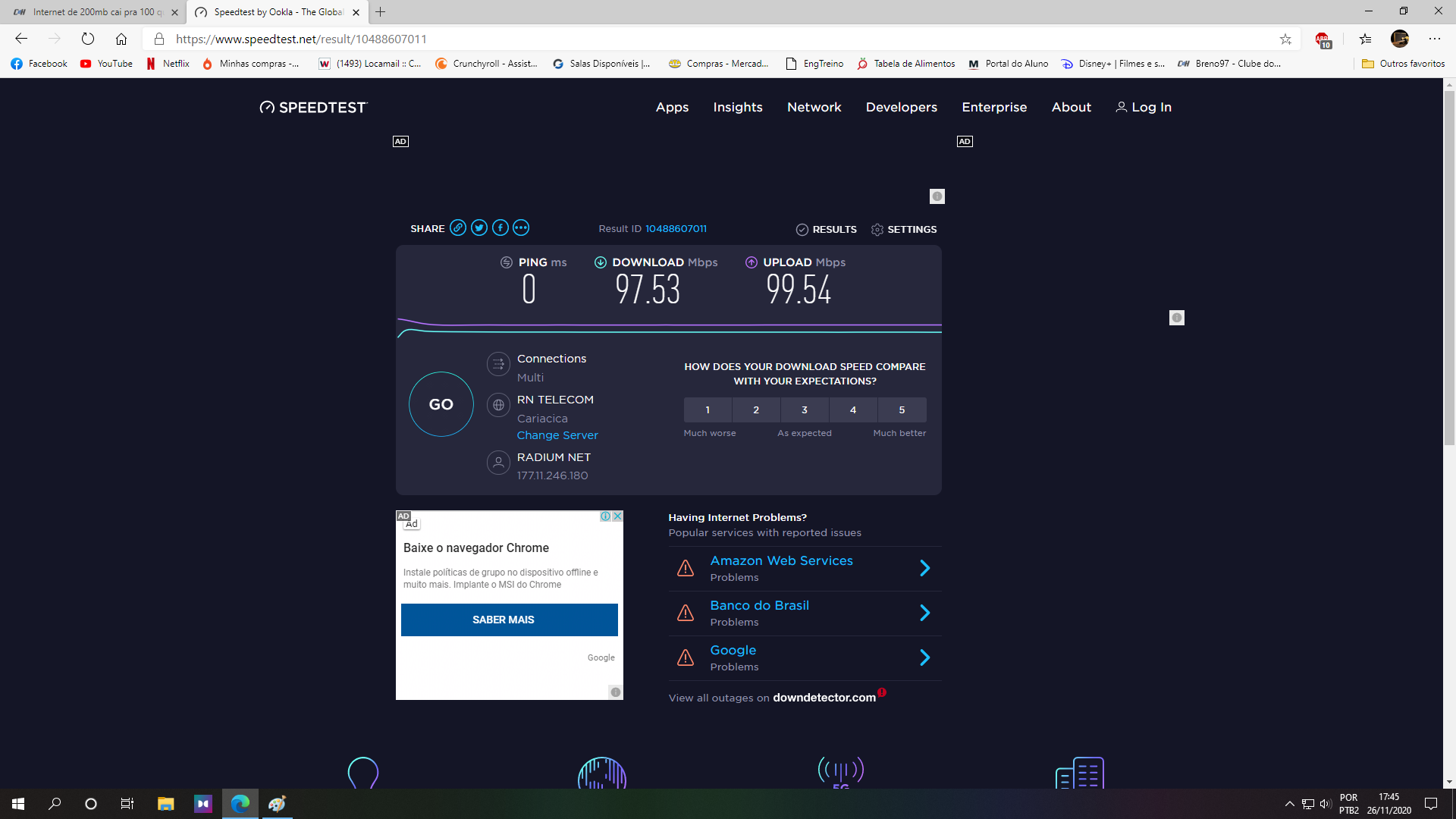Image resolution: width=1456 pixels, height=819 pixels.
Task: Open the About menu item
Action: (1072, 107)
